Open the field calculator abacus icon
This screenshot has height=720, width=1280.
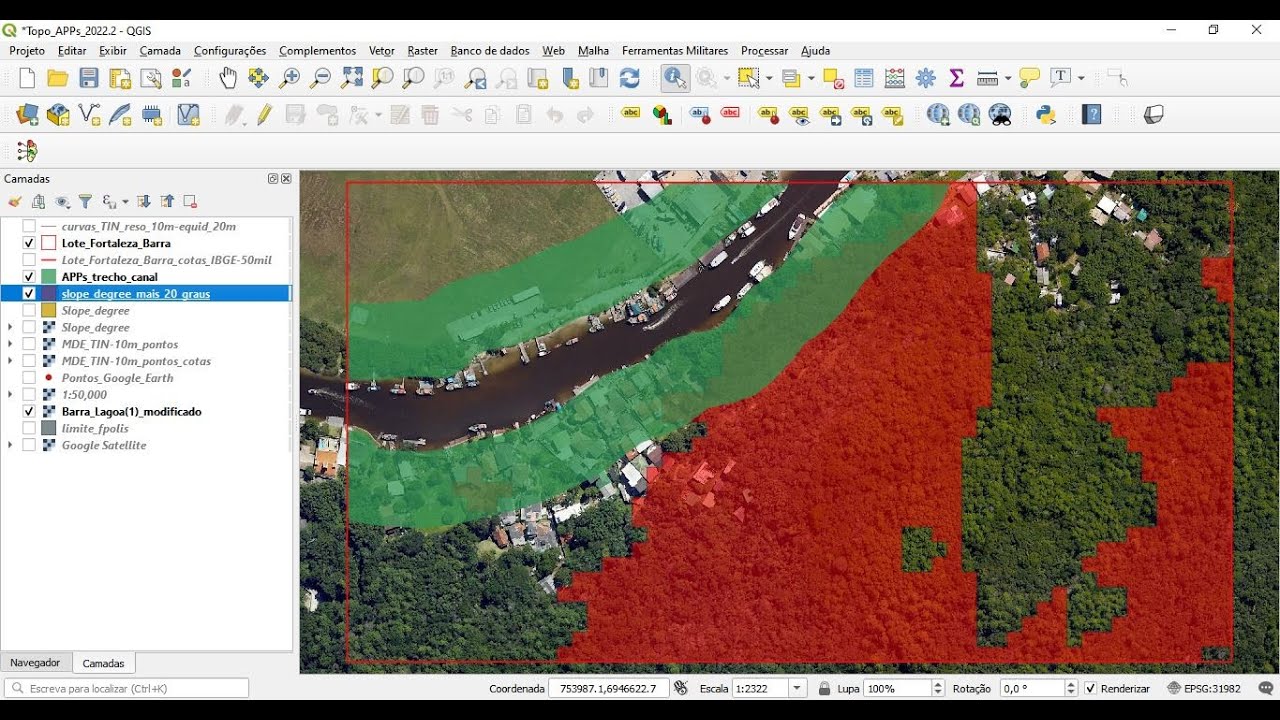(x=895, y=78)
